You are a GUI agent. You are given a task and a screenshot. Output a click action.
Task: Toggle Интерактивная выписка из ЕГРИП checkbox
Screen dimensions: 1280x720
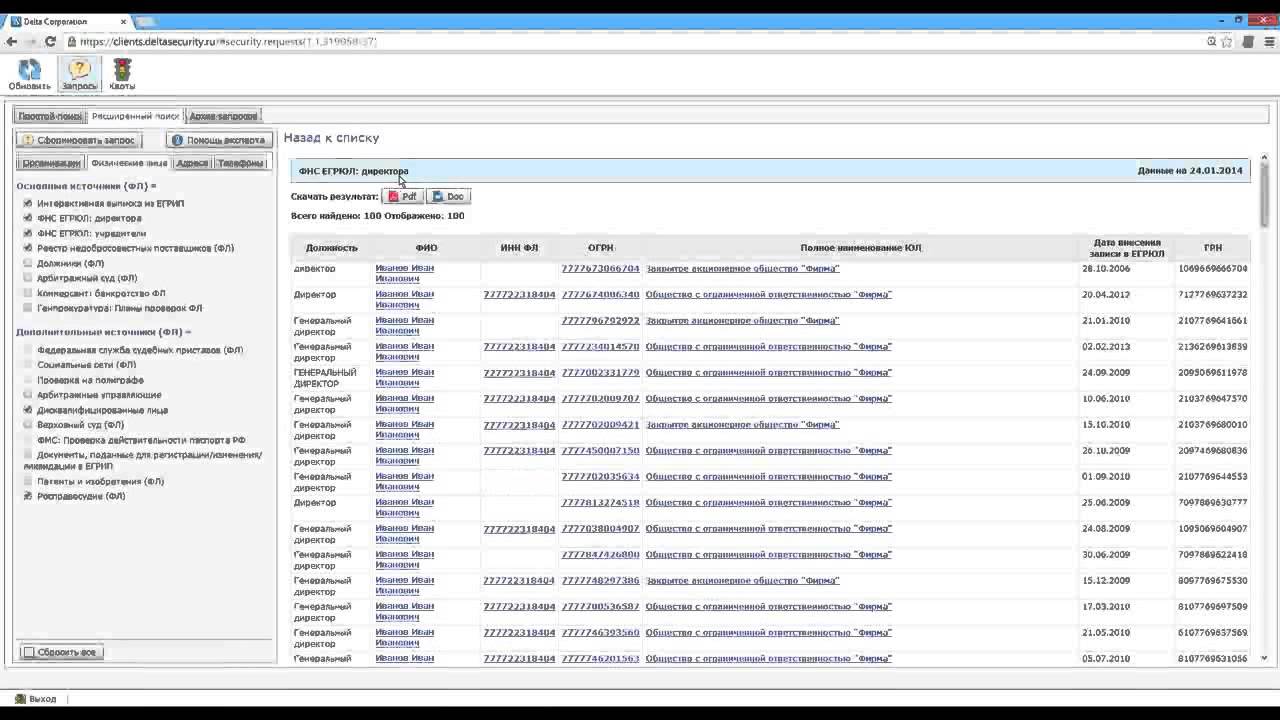[x=28, y=203]
